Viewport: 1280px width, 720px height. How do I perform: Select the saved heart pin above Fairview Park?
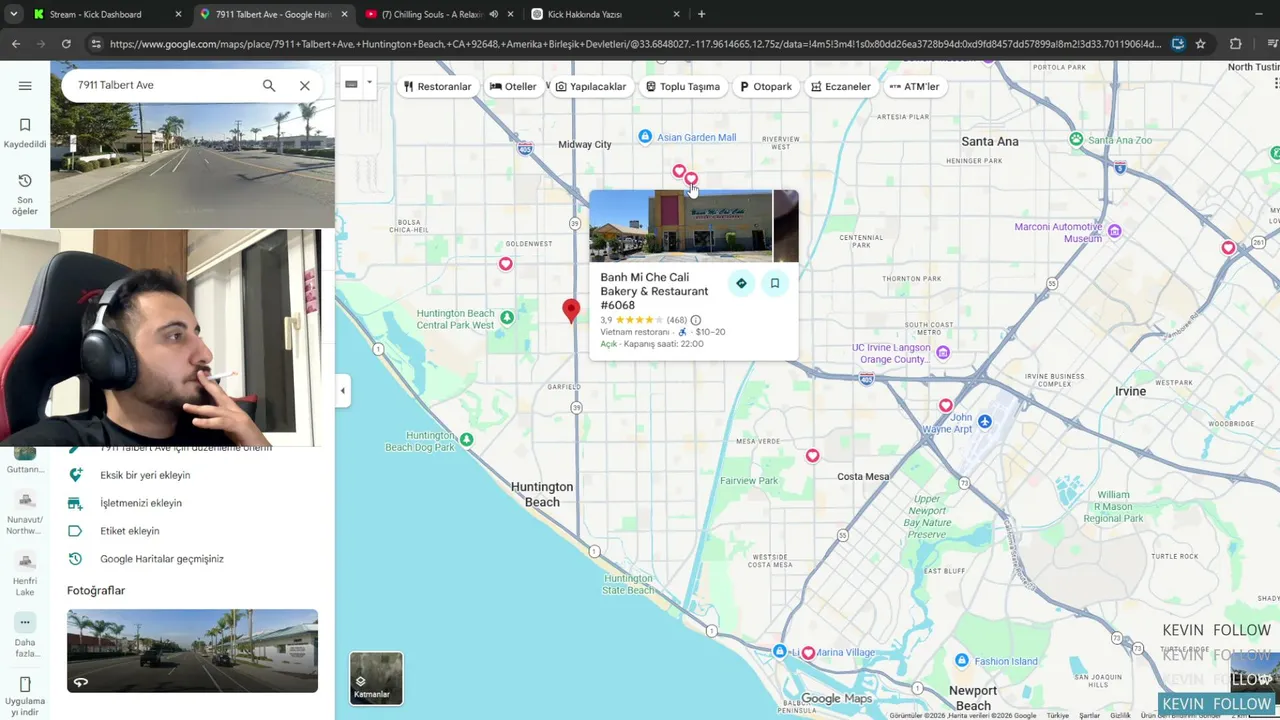(x=812, y=456)
